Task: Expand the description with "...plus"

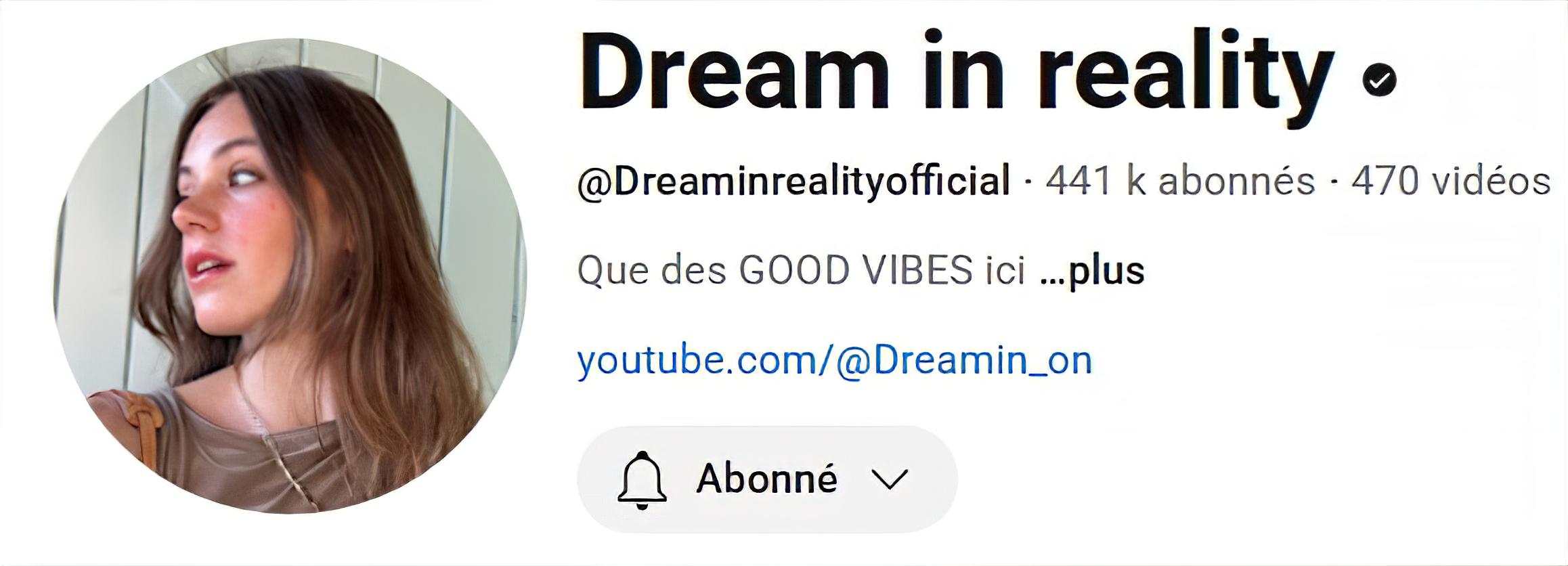Action: click(x=1091, y=271)
